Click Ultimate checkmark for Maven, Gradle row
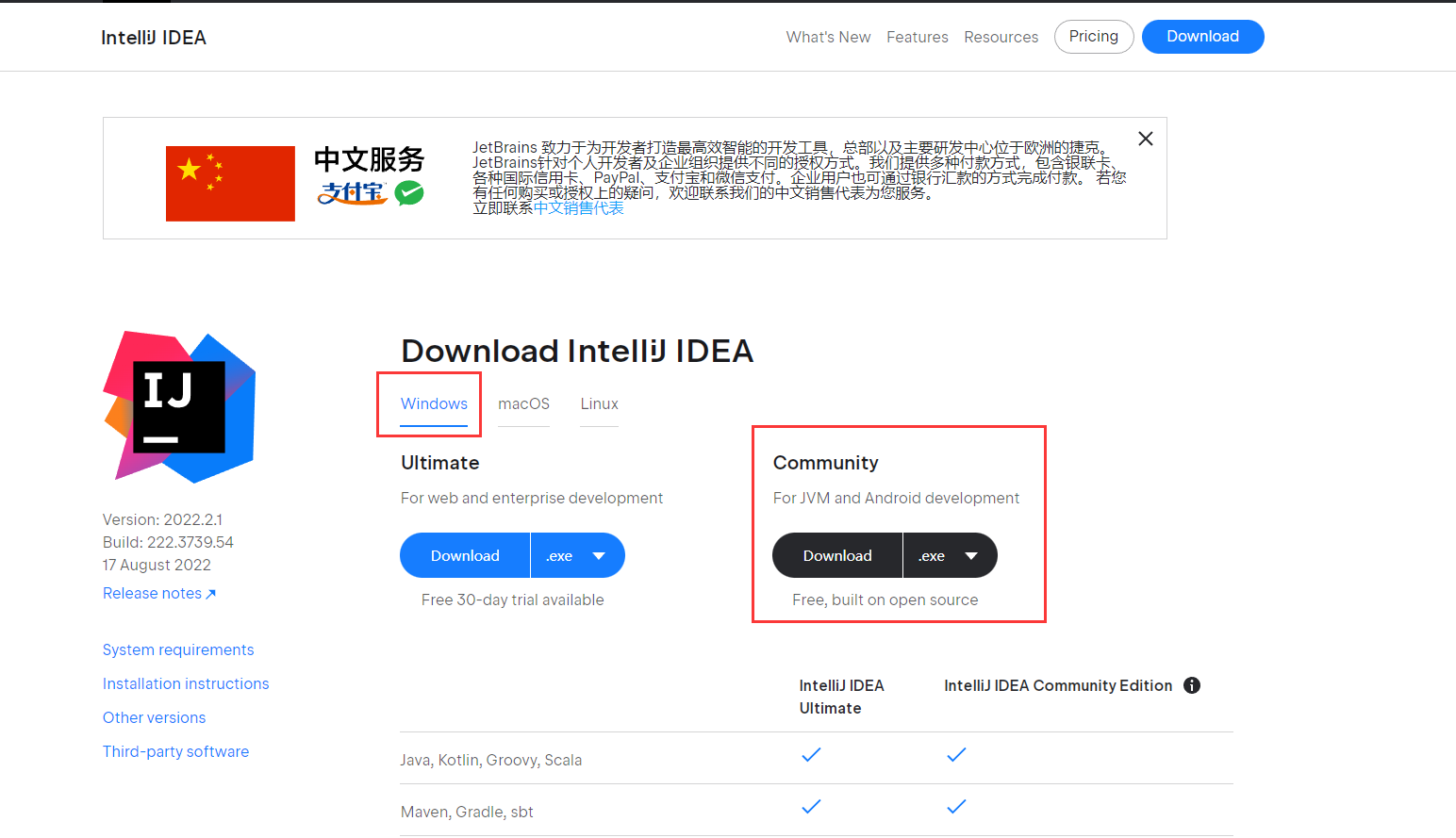This screenshot has height=838, width=1456. point(811,806)
